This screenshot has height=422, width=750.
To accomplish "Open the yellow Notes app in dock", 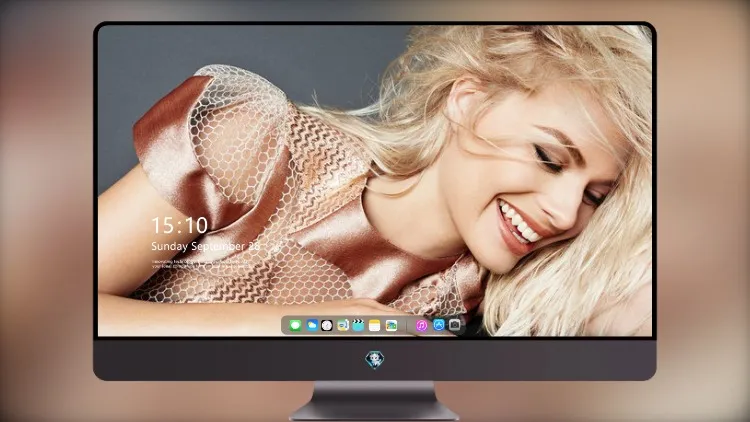I will point(375,325).
